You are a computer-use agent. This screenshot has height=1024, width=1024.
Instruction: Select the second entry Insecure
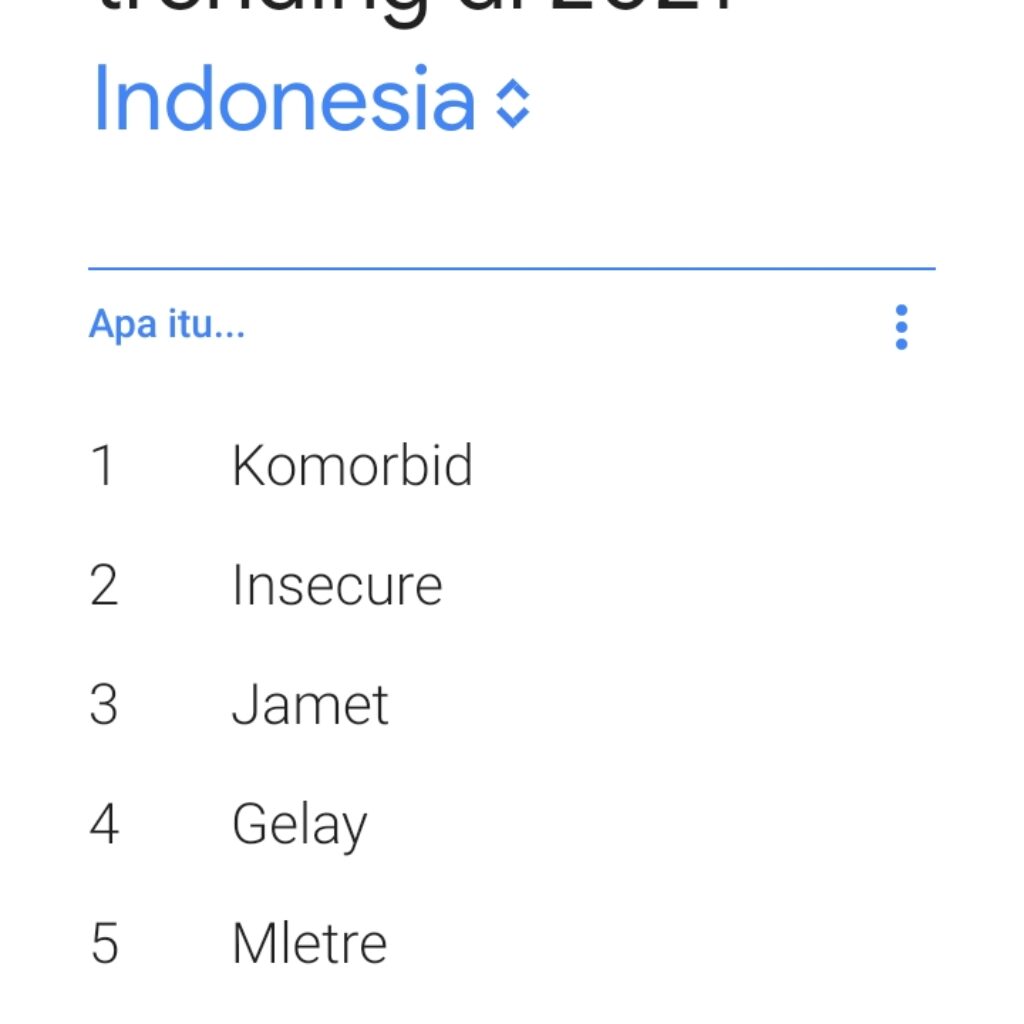(x=335, y=584)
